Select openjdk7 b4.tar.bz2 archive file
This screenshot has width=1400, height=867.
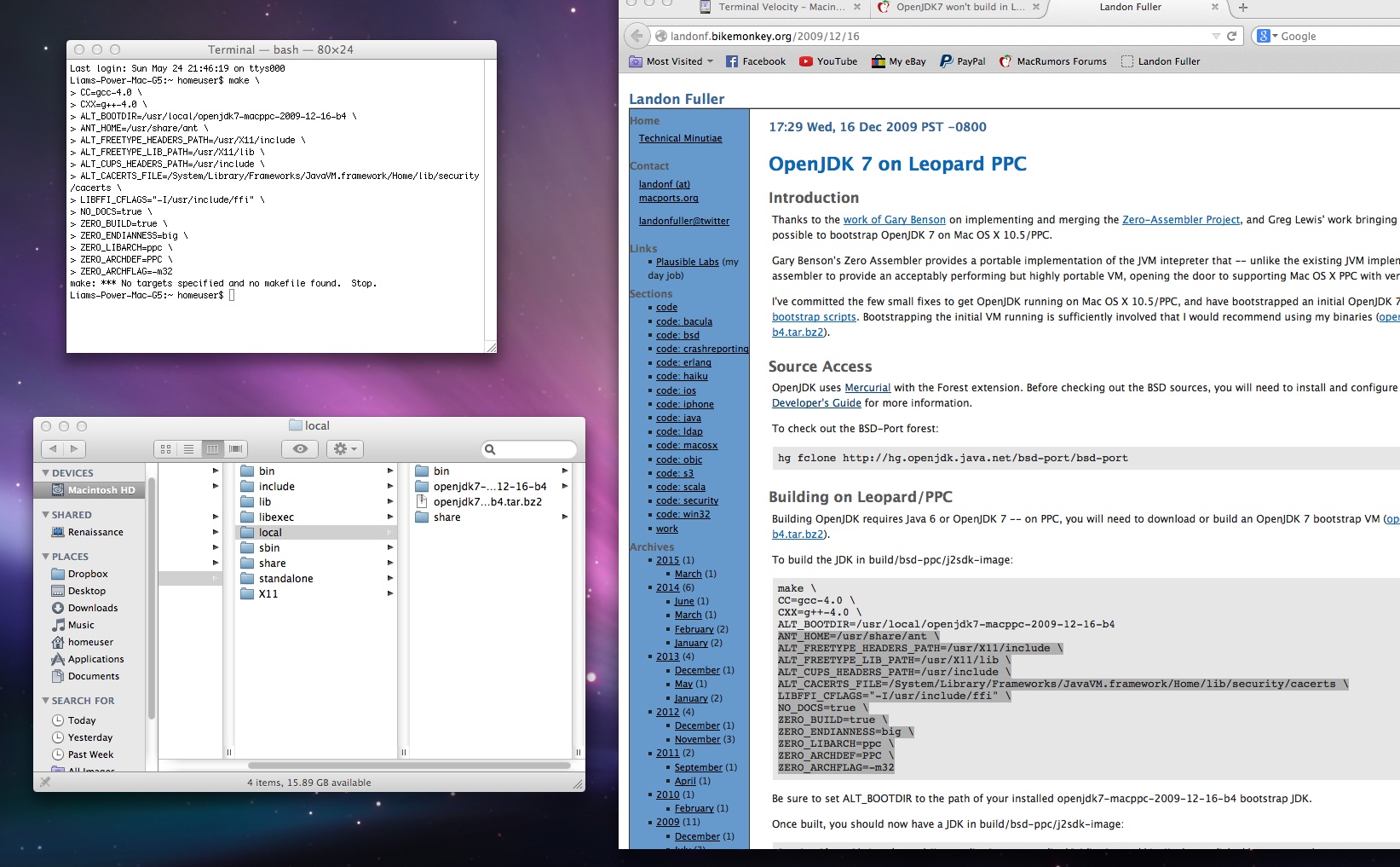491,502
